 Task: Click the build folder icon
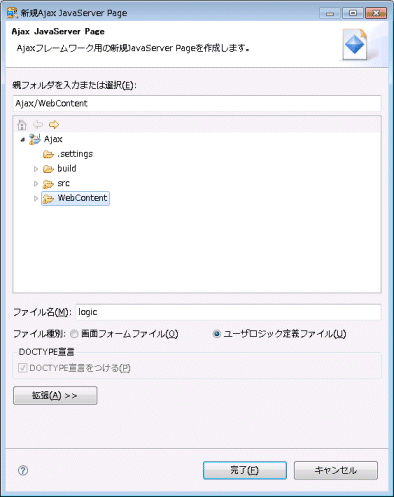tap(48, 169)
